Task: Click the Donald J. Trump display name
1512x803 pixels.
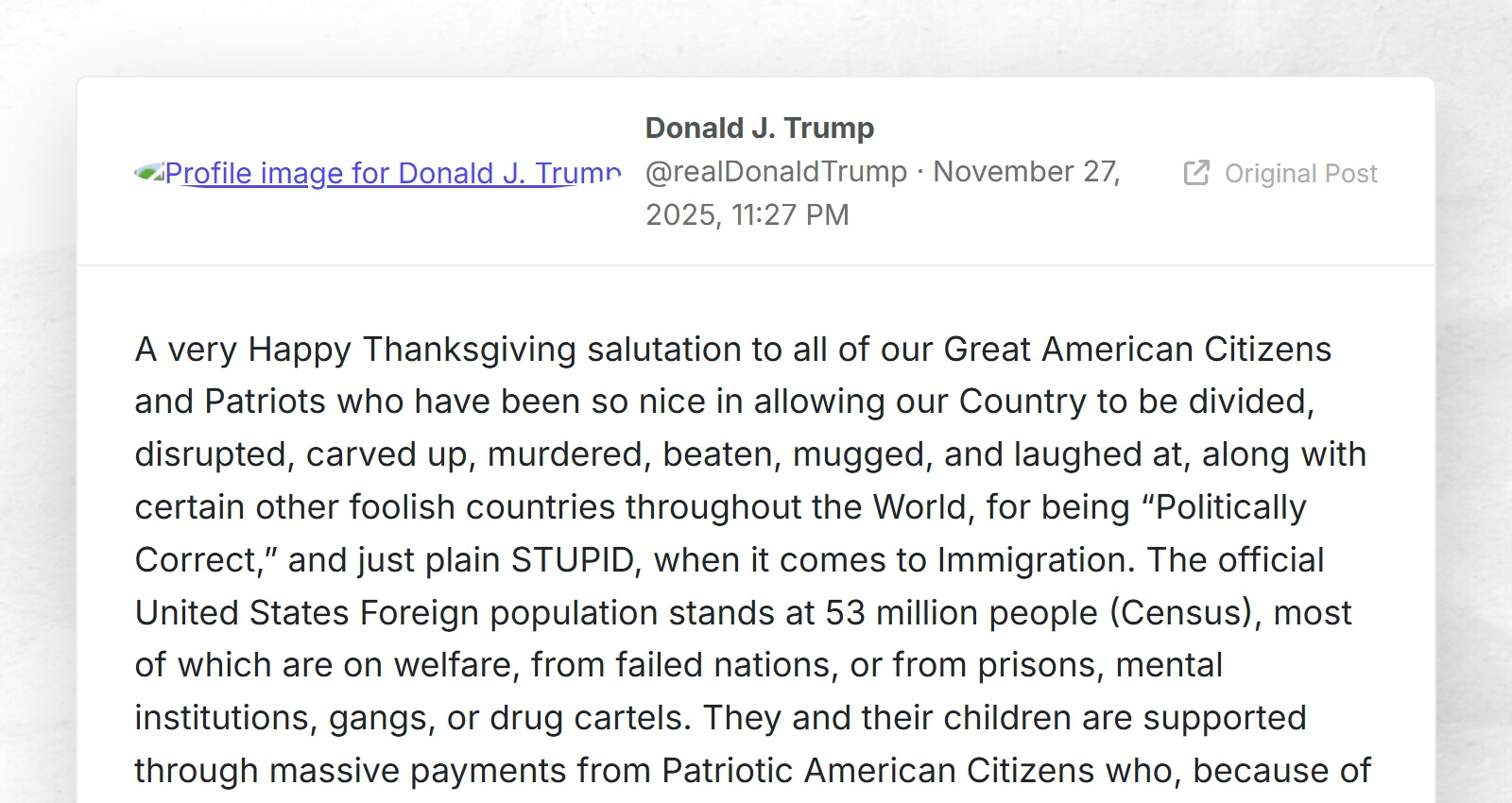Action: pos(759,128)
